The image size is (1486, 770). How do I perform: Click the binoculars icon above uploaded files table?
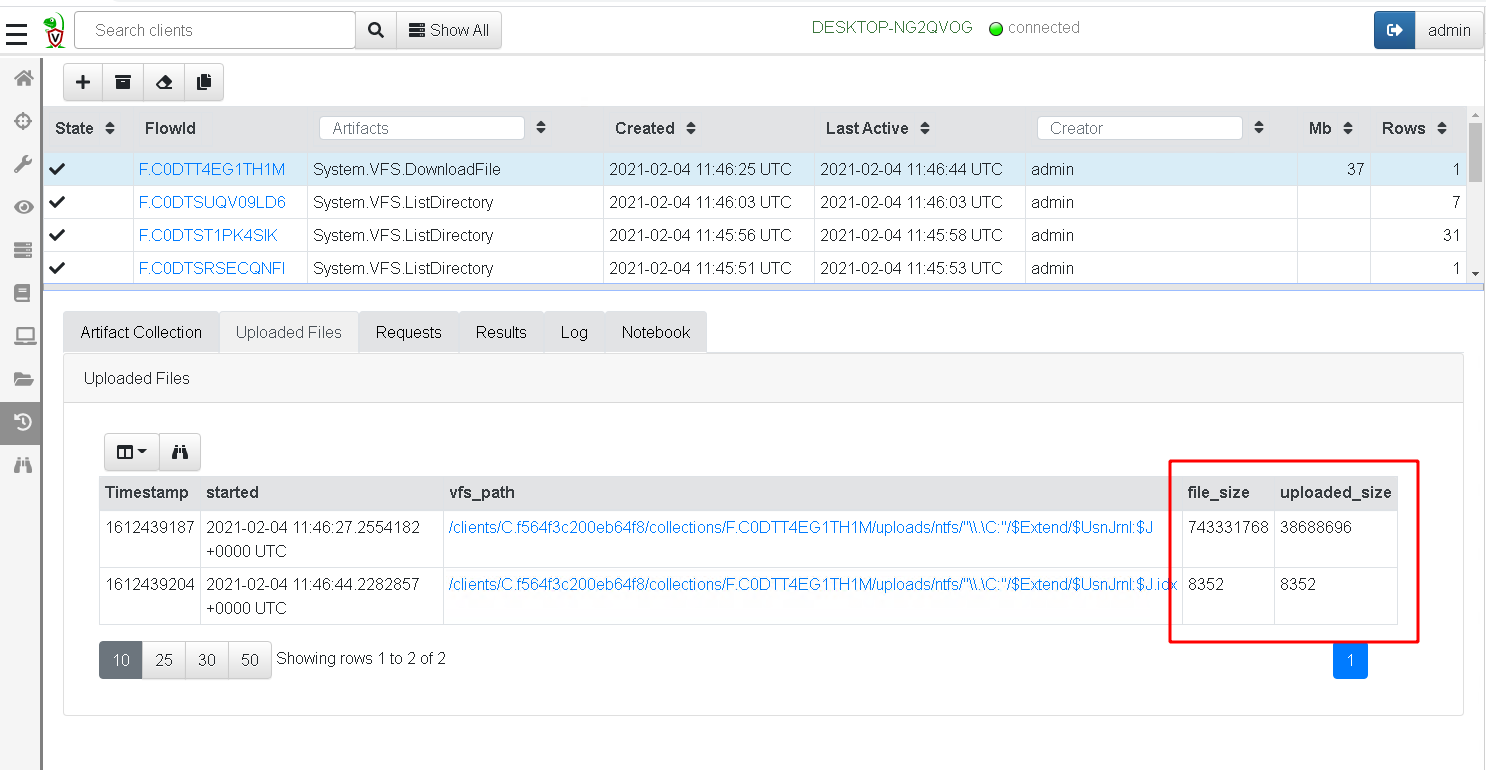[180, 452]
